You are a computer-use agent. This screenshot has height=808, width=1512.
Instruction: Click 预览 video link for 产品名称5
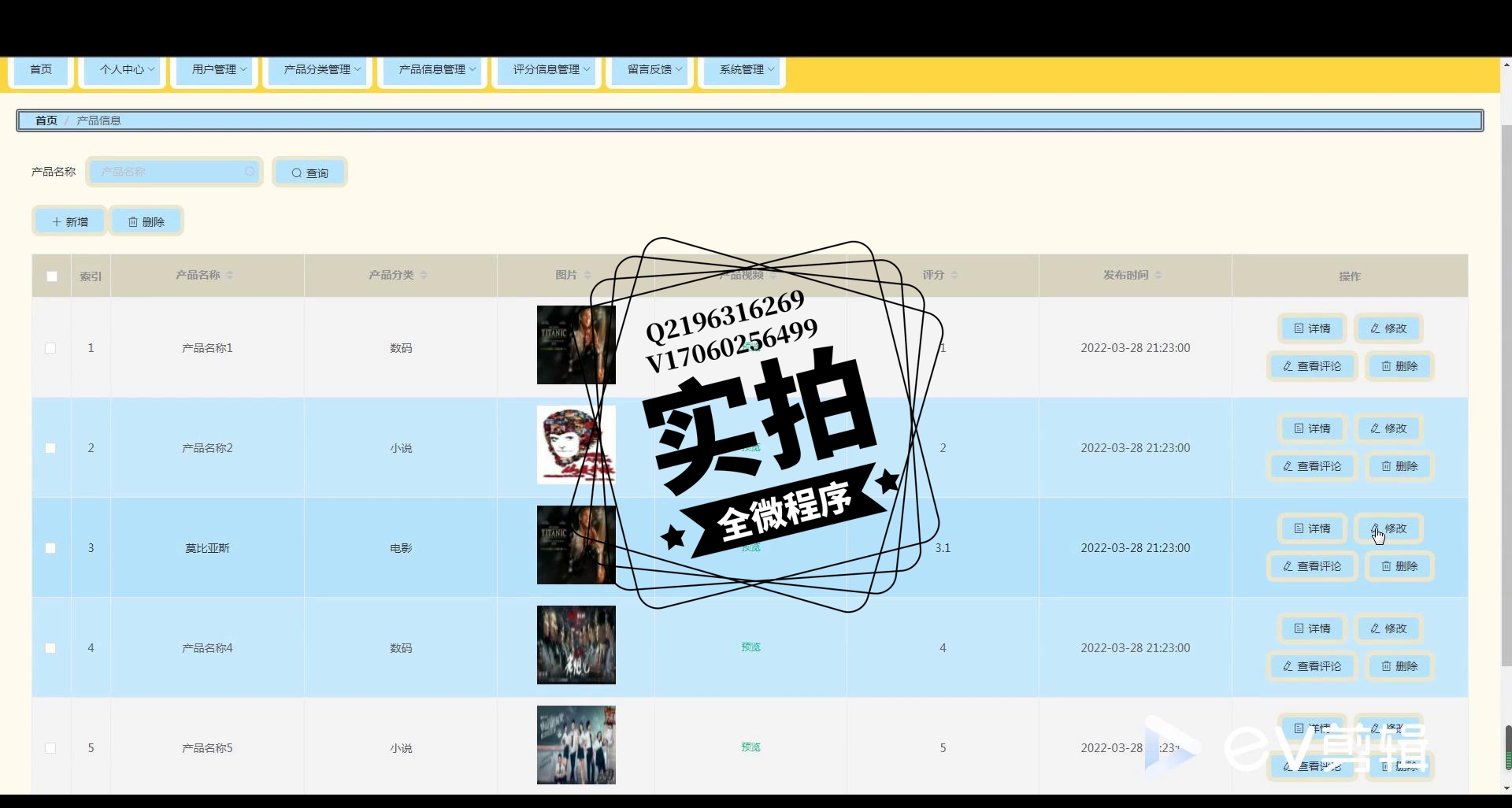pyautogui.click(x=750, y=747)
